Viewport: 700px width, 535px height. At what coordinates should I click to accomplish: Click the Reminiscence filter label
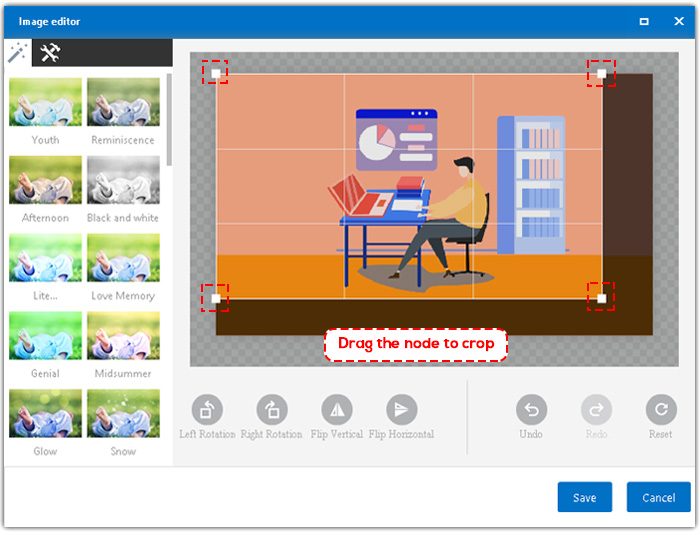pyautogui.click(x=123, y=140)
